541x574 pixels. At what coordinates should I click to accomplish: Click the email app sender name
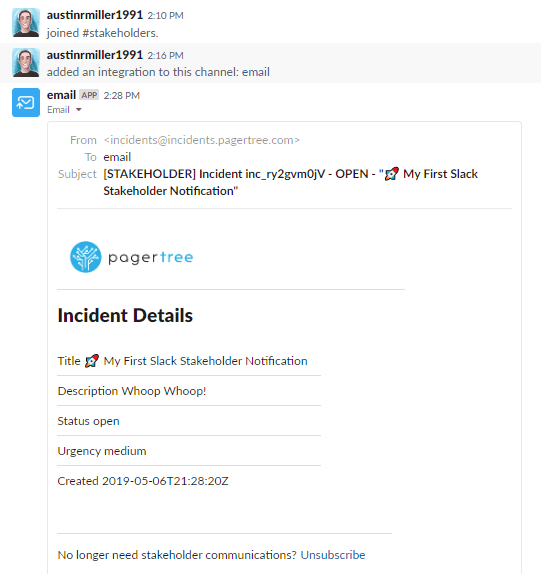[x=61, y=95]
